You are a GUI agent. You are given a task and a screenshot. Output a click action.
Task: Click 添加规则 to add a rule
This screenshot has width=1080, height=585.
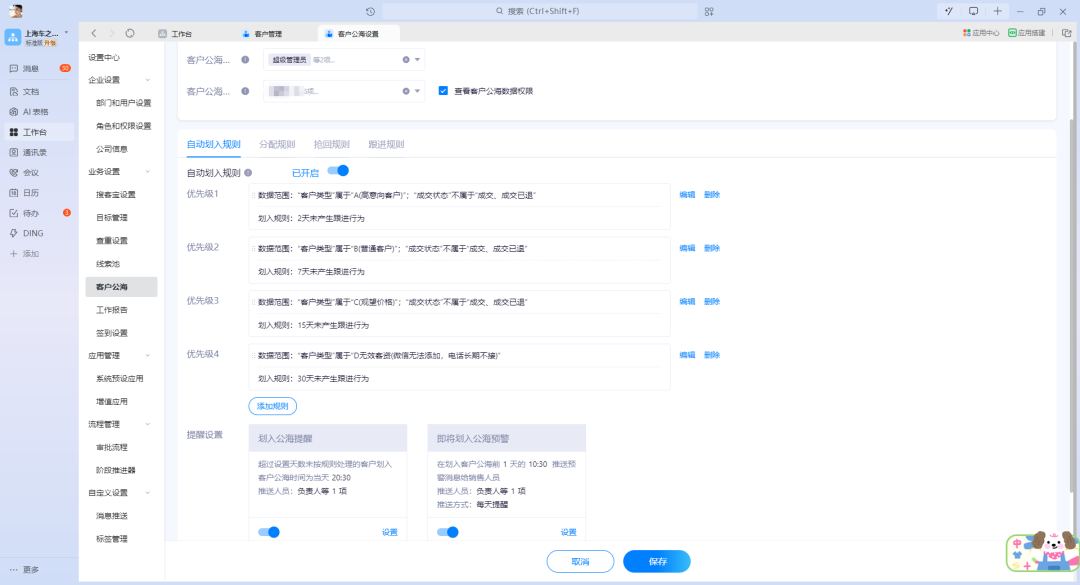tap(273, 405)
